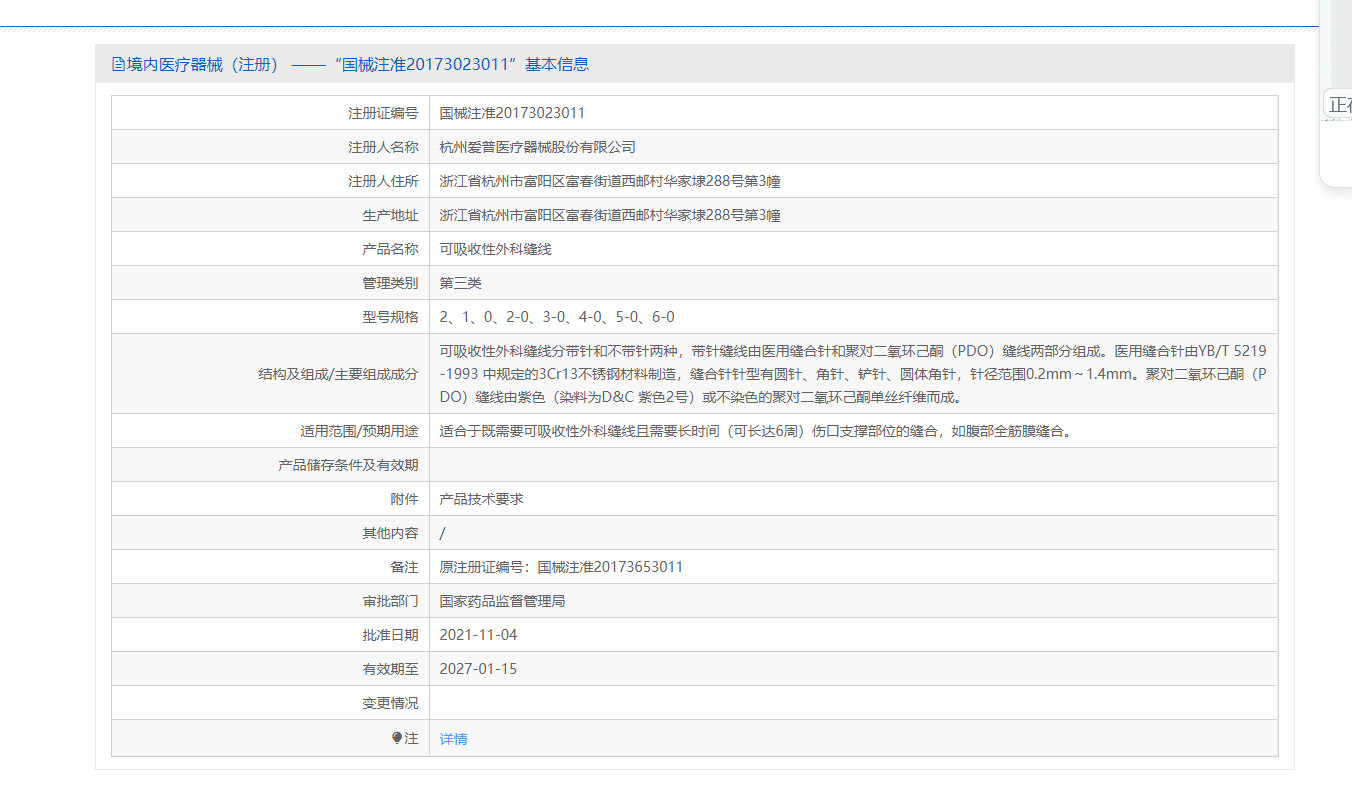Click the intended-use text about 腹部全筋膜缝合
The height and width of the screenshot is (786, 1352).
click(x=756, y=431)
